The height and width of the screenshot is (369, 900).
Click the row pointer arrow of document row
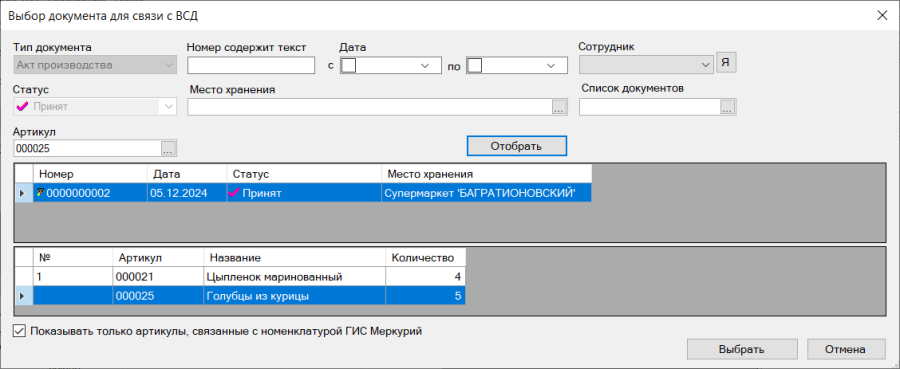pyautogui.click(x=22, y=193)
